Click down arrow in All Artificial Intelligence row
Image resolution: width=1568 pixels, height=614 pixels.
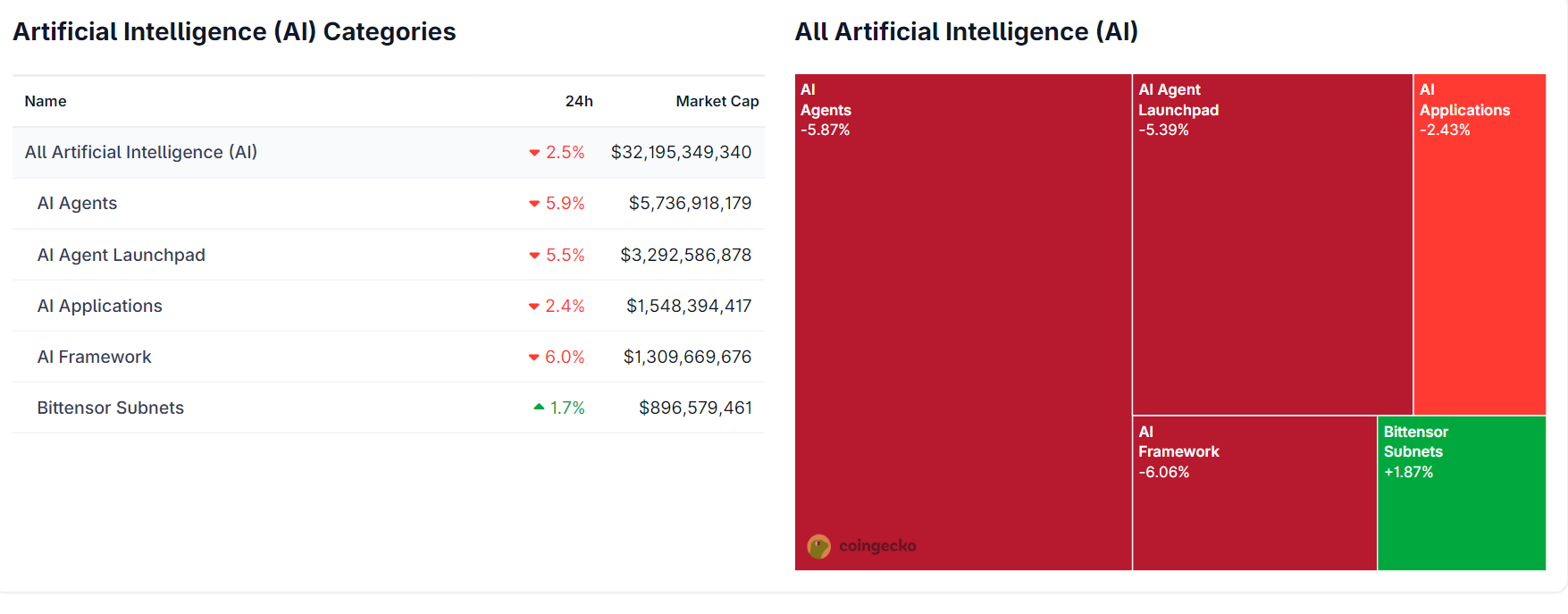click(534, 153)
